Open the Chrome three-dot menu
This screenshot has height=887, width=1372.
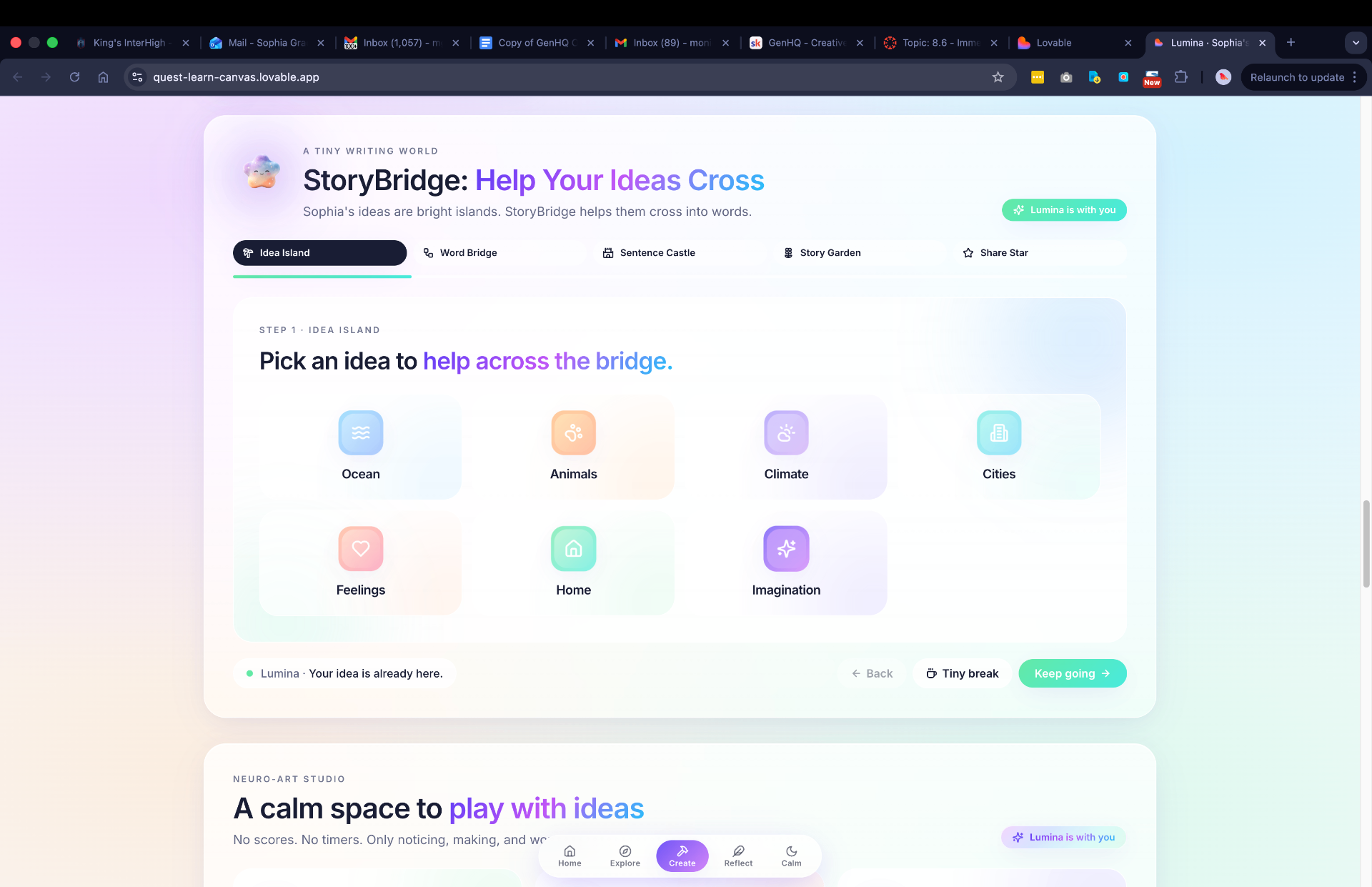[x=1355, y=77]
